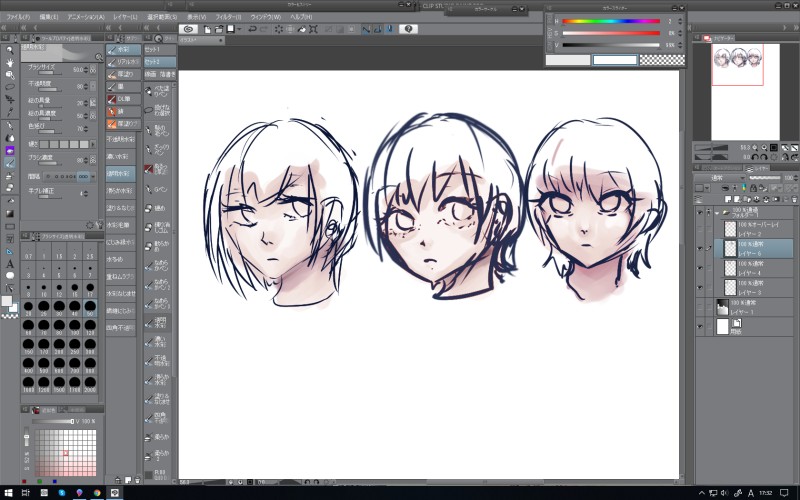The width and height of the screenshot is (800, 500).
Task: Show the overlay layer 2
Action: coord(700,230)
